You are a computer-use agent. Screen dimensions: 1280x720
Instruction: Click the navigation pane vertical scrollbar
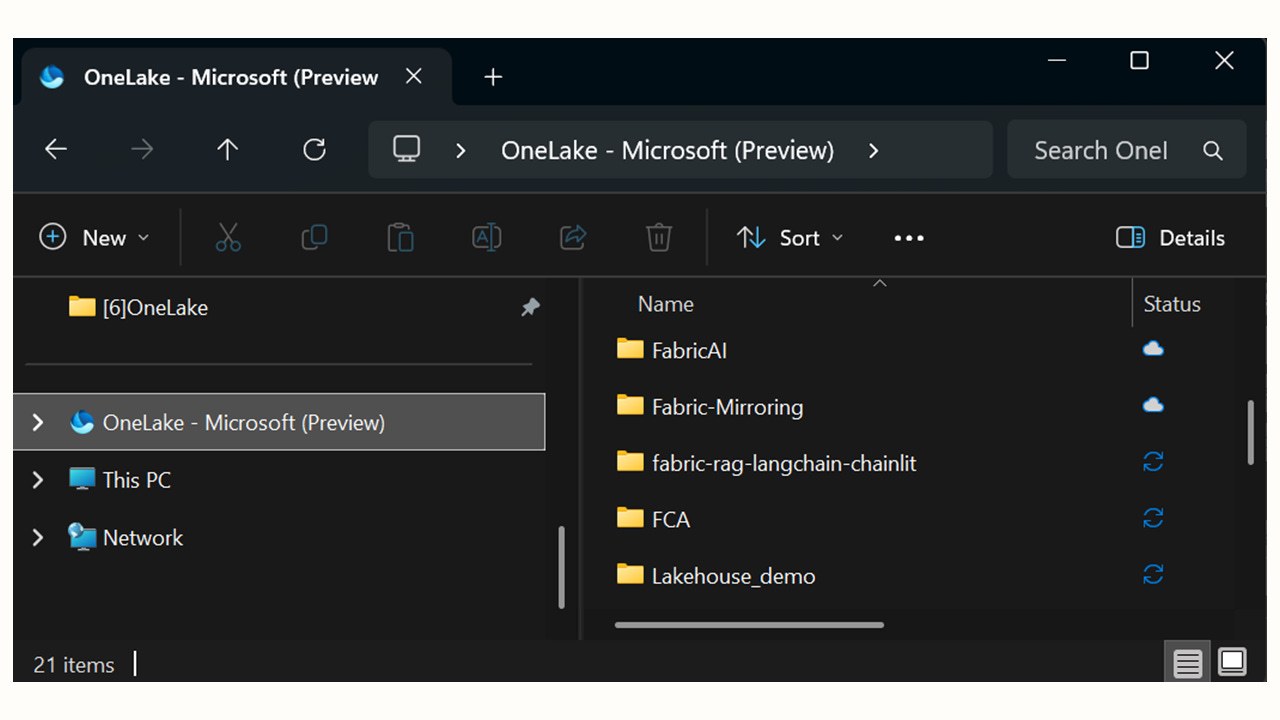tap(561, 567)
